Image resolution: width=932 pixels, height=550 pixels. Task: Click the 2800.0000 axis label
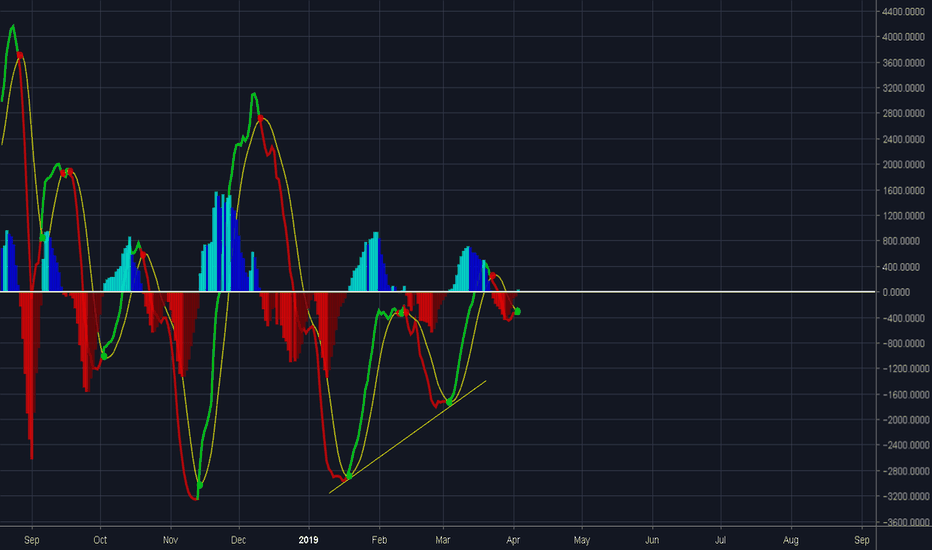click(x=903, y=113)
